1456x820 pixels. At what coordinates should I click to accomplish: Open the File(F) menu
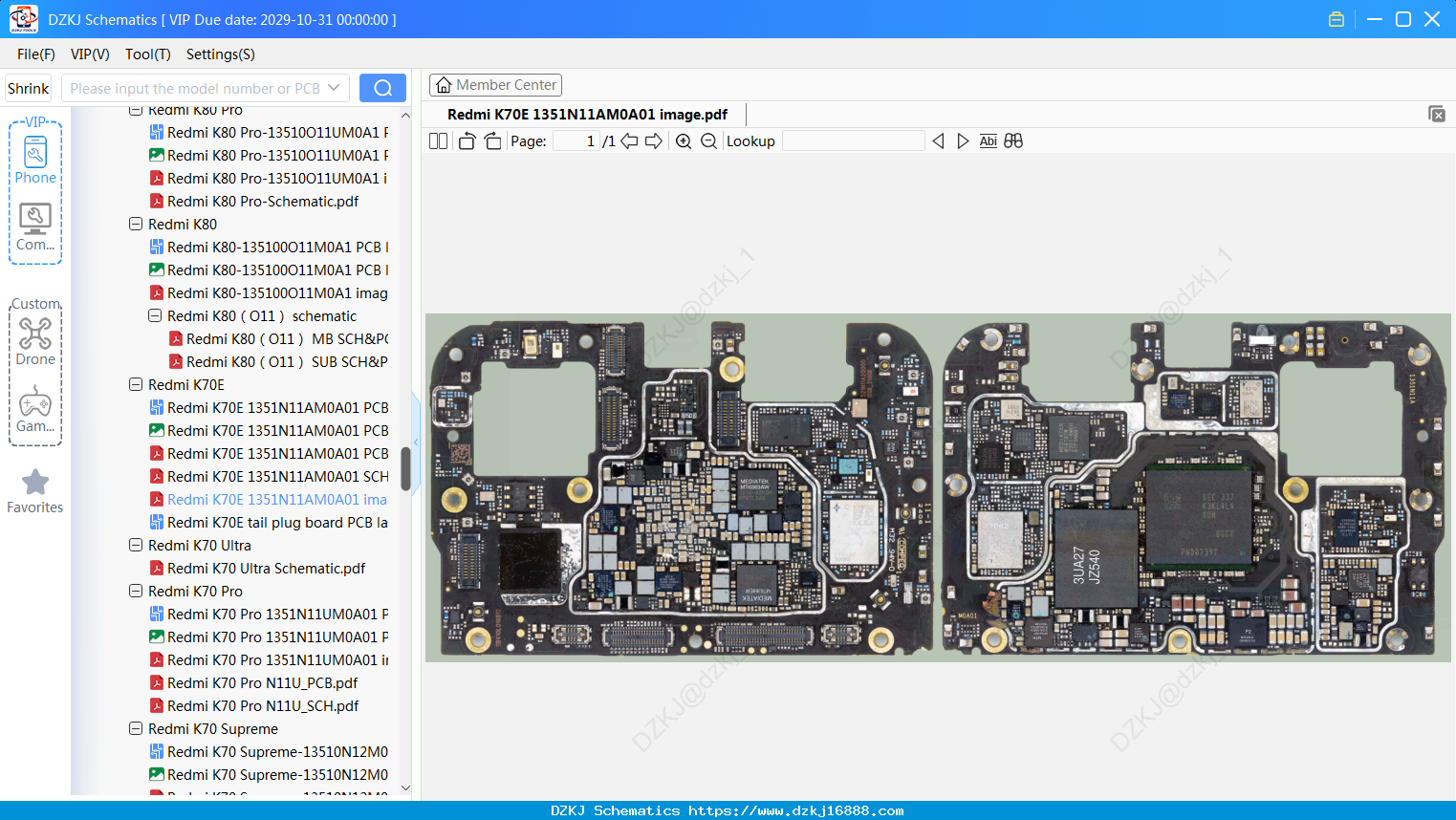click(36, 54)
